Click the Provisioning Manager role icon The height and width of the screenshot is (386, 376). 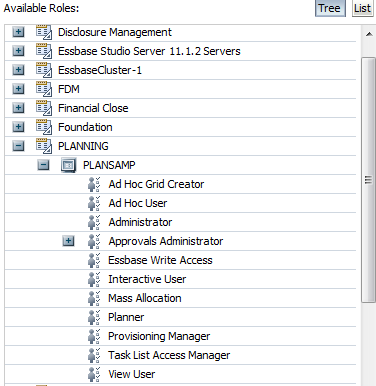(94, 336)
